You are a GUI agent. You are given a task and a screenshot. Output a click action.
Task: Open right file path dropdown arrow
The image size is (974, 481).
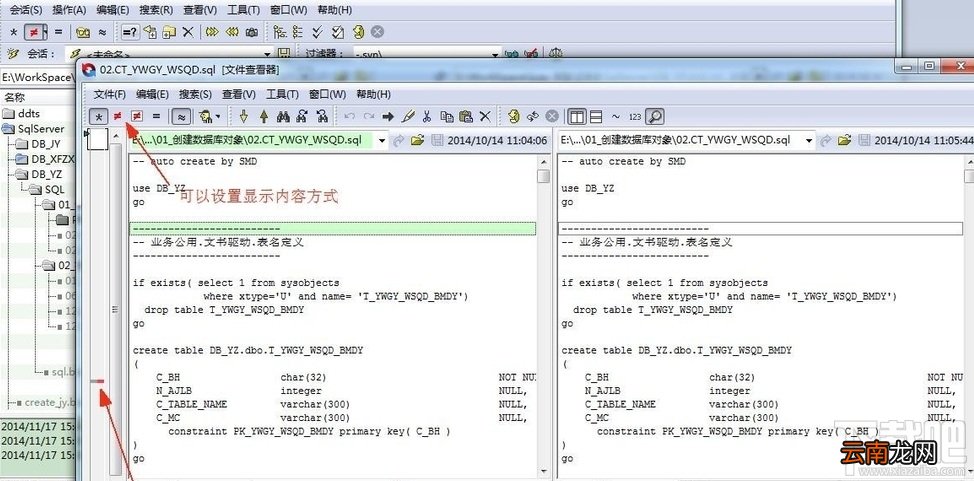809,140
